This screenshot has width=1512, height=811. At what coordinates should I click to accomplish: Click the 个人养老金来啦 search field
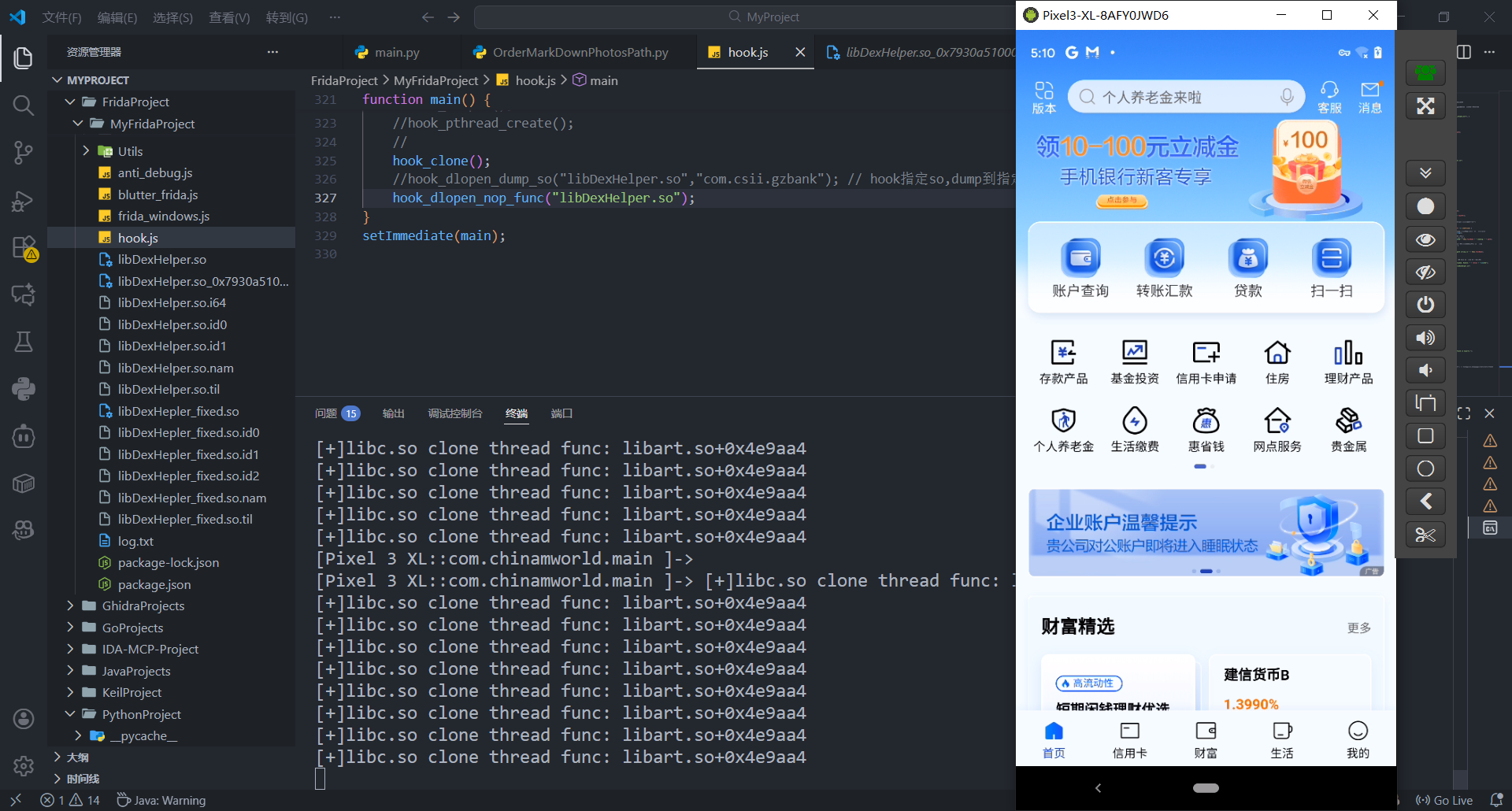click(1186, 97)
